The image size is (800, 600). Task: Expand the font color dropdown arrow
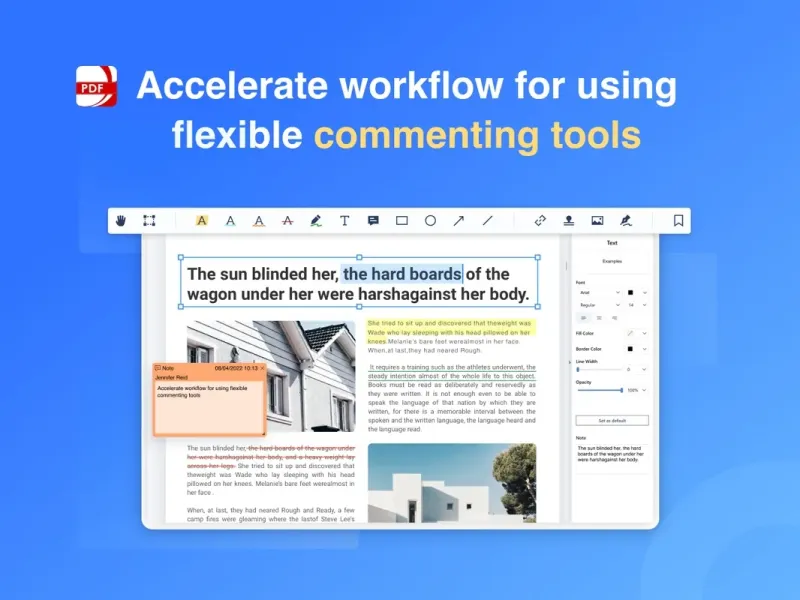pos(644,292)
